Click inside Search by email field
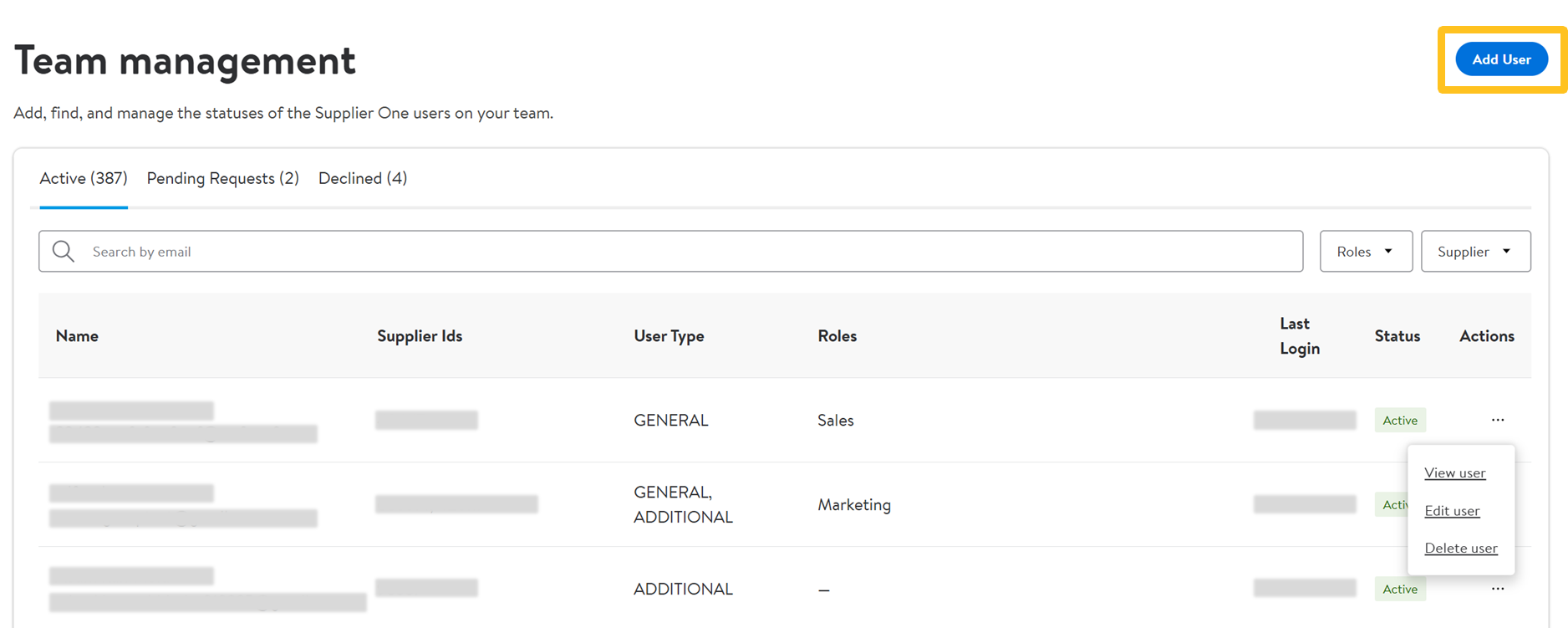Image resolution: width=1568 pixels, height=628 pixels. tap(669, 251)
